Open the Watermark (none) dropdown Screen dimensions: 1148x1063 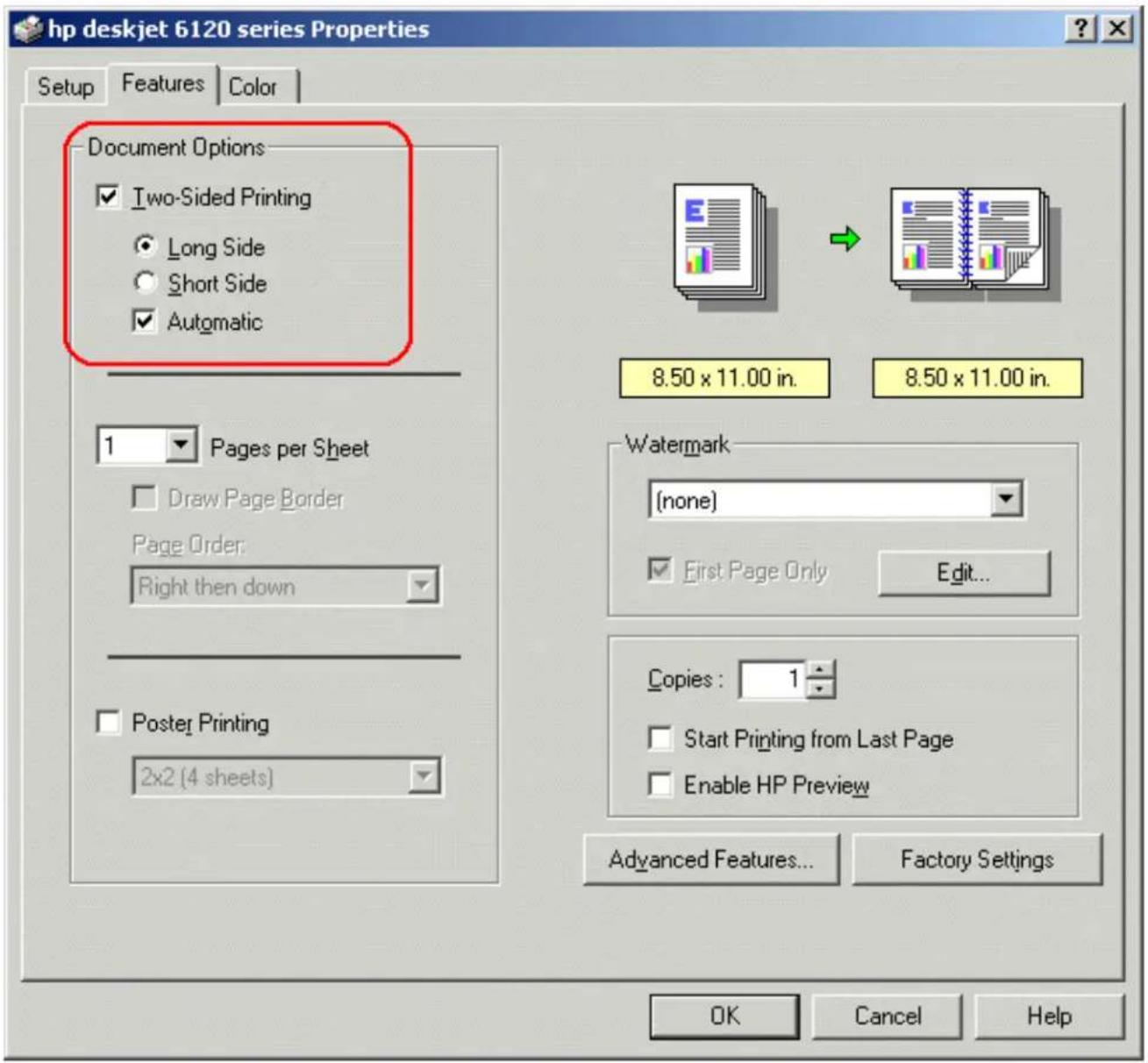pyautogui.click(x=1007, y=499)
